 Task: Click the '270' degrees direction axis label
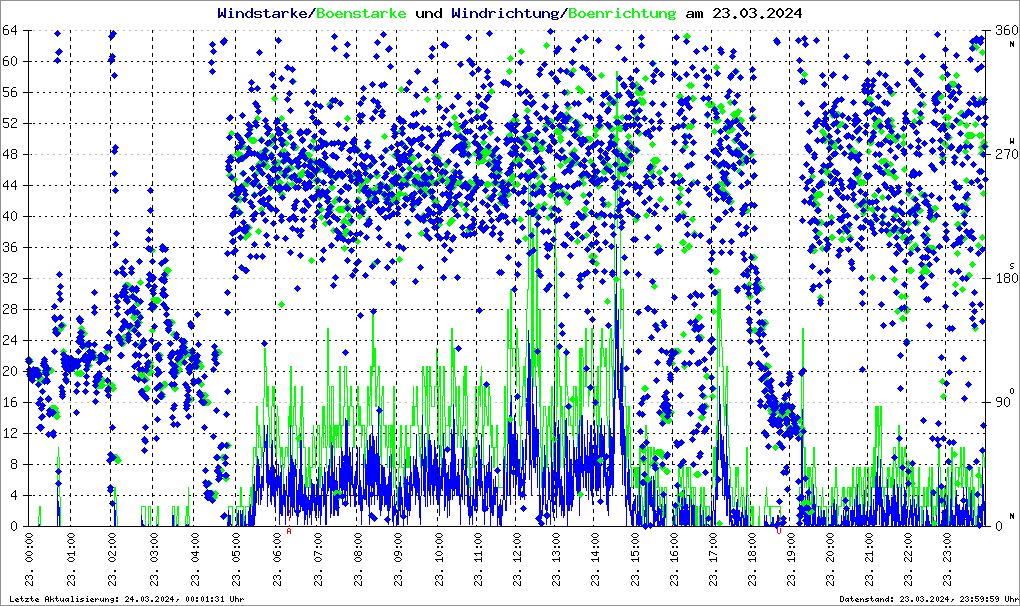pos(1006,154)
